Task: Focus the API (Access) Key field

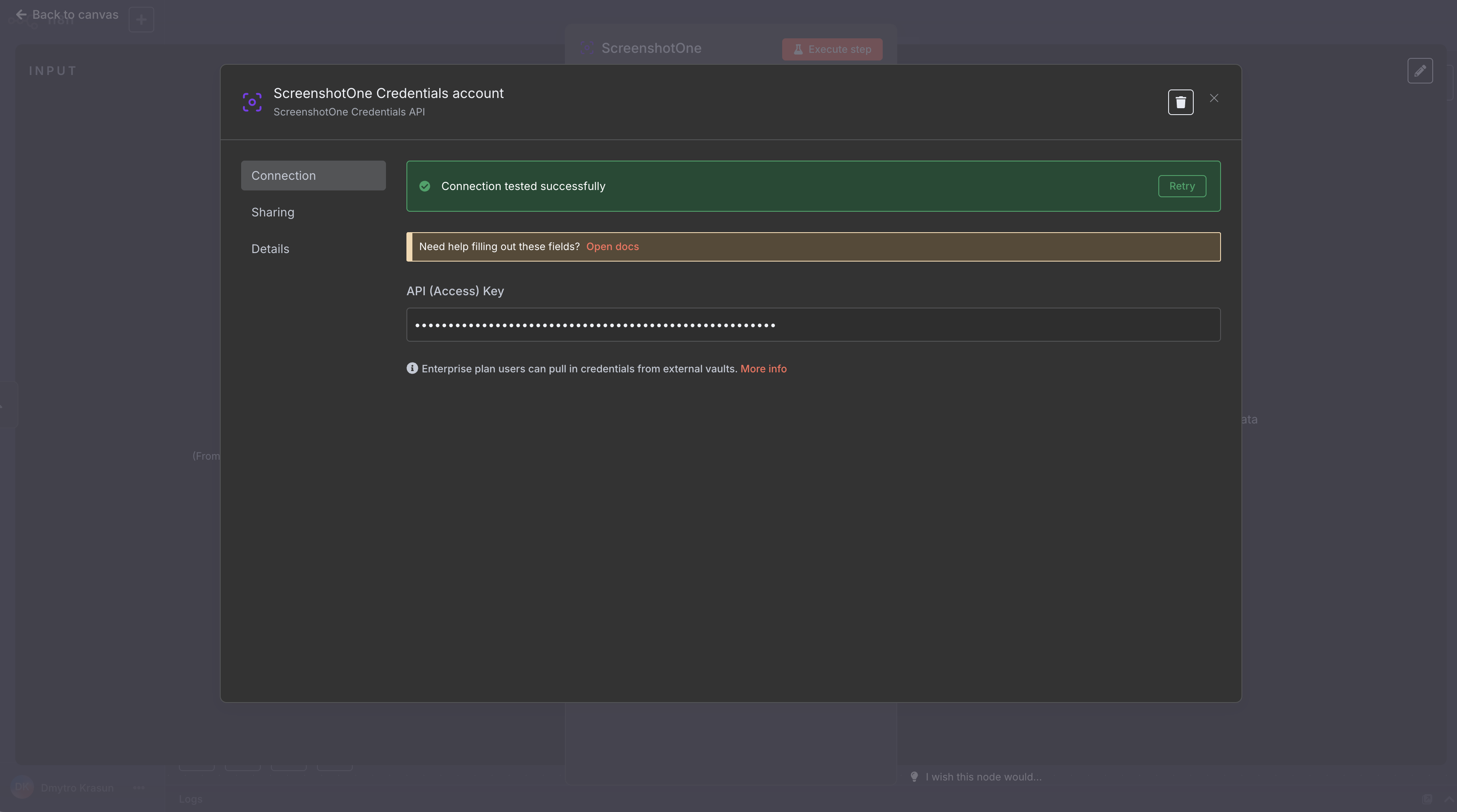Action: click(813, 325)
